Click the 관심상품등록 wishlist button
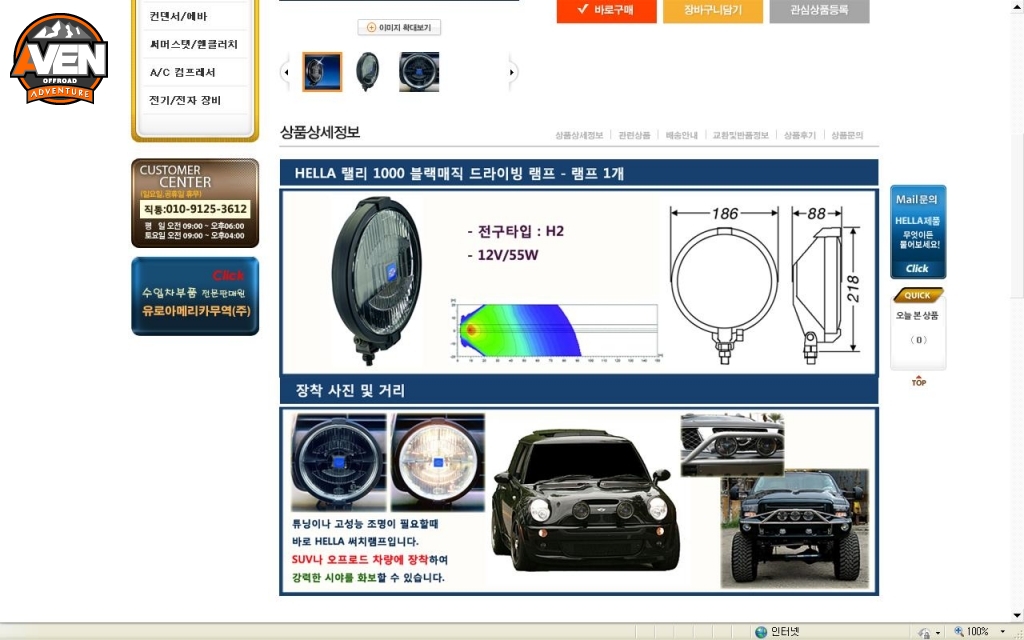Image resolution: width=1024 pixels, height=640 pixels. (820, 10)
